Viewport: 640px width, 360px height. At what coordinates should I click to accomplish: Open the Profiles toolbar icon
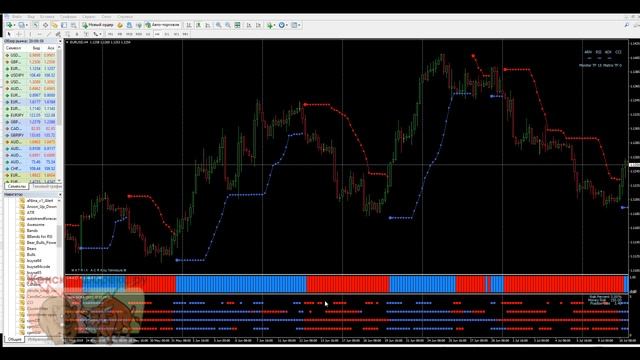tap(21, 25)
